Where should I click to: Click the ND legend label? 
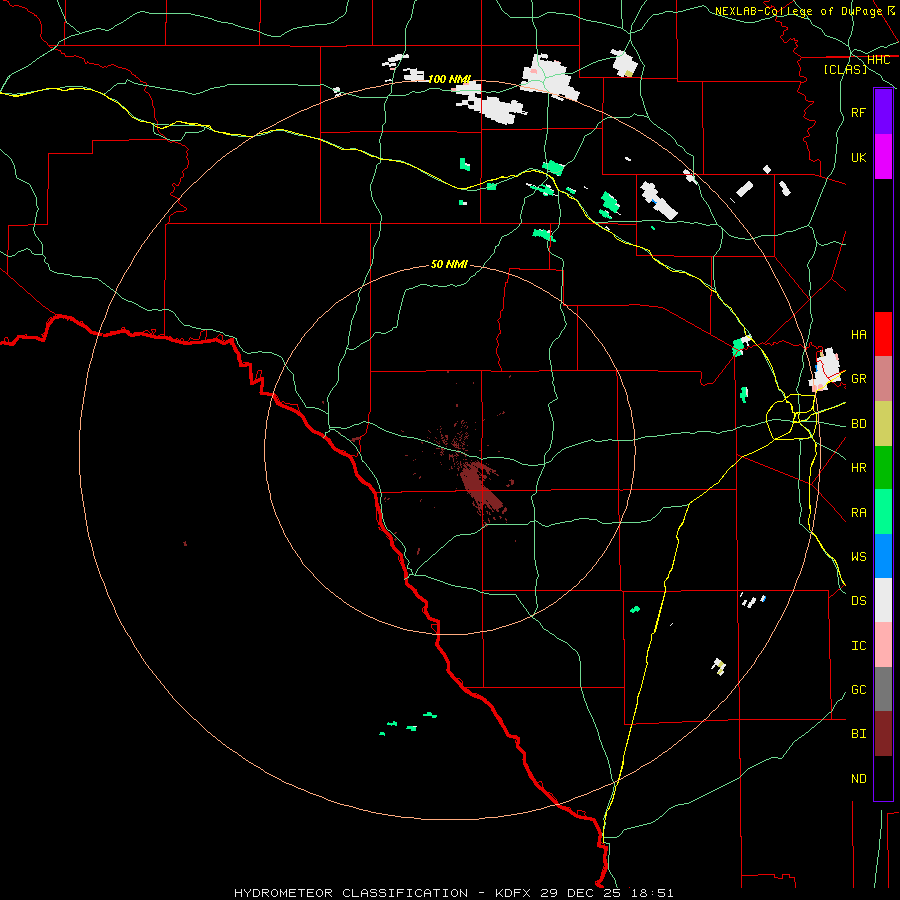(x=858, y=779)
